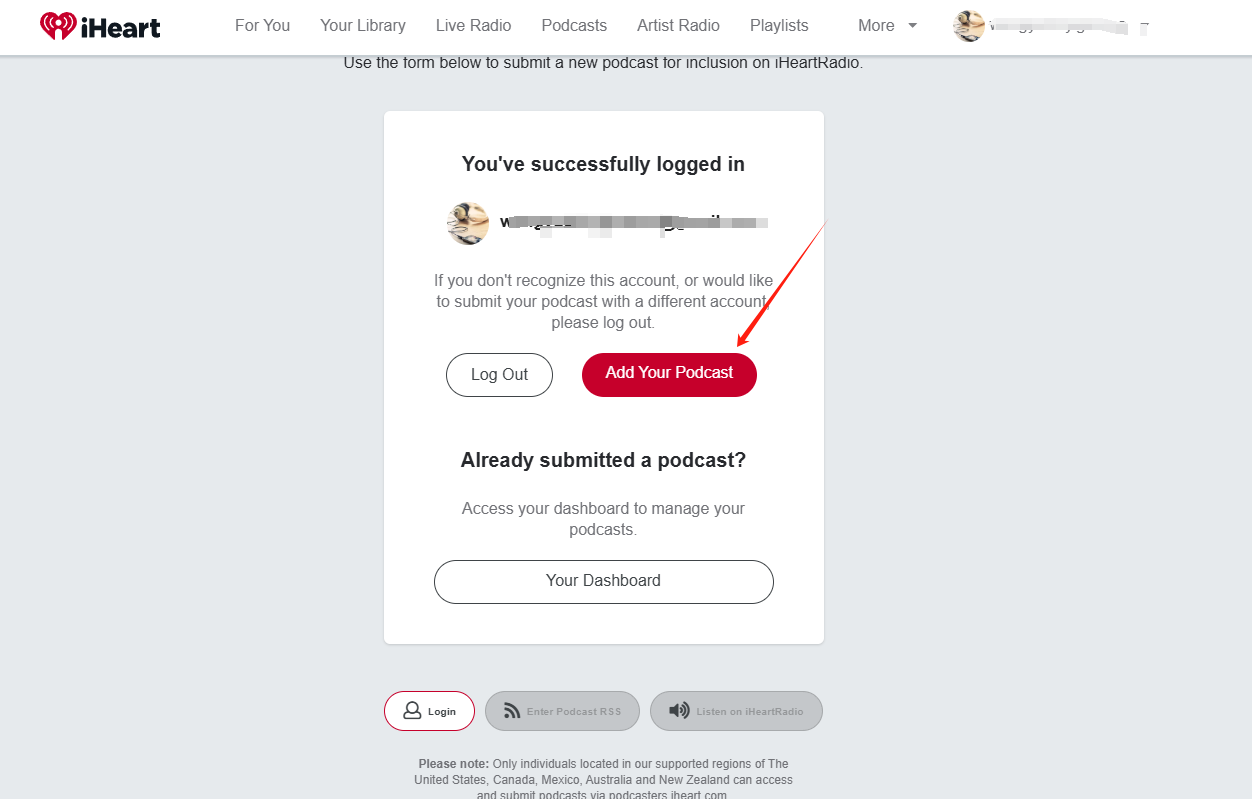Screen dimensions: 1252x799
Task: Click the blurred account name in header
Action: click(x=1068, y=27)
